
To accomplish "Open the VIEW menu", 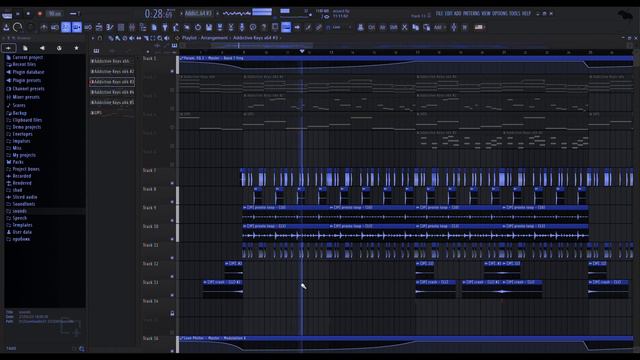I will pos(486,13).
